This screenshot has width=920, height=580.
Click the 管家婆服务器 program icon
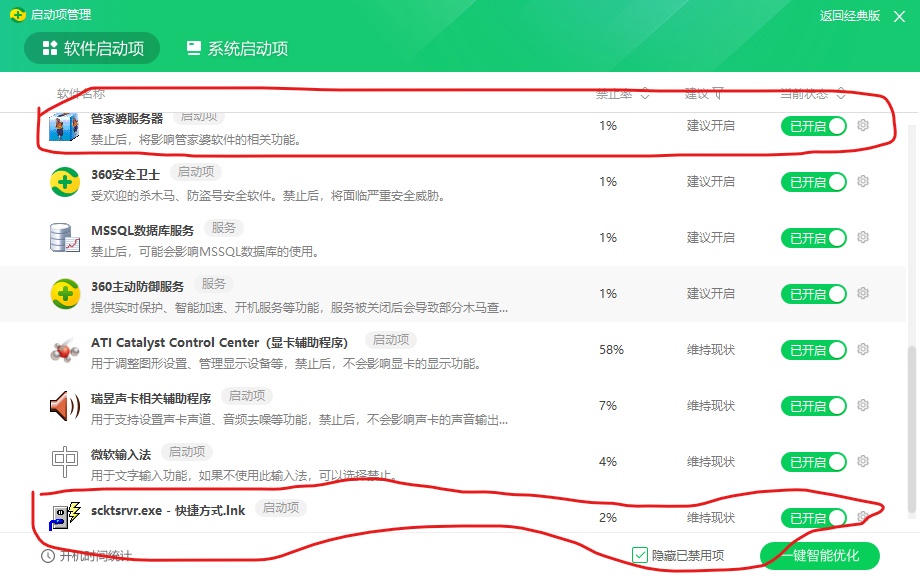64,127
